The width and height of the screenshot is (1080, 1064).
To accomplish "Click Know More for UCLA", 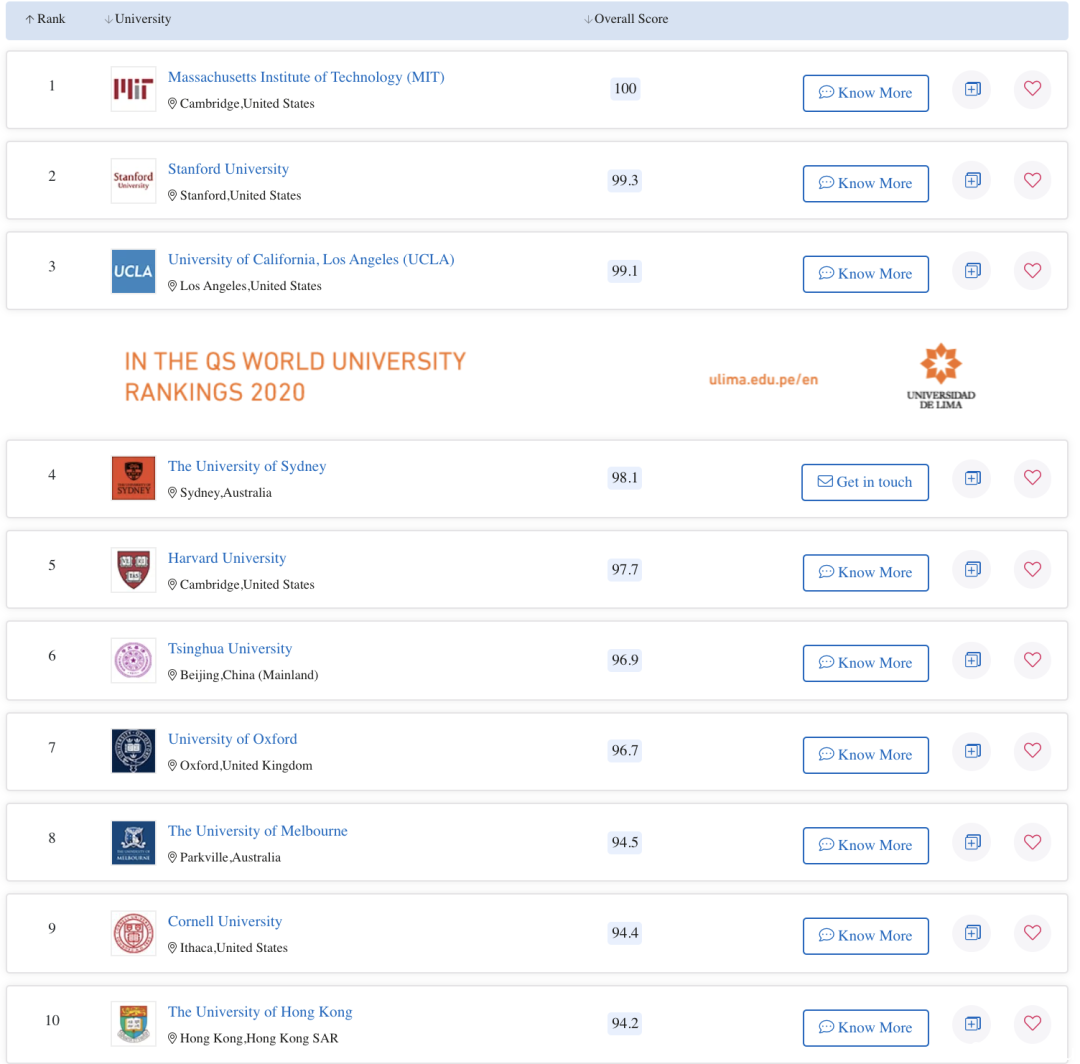I will [865, 274].
